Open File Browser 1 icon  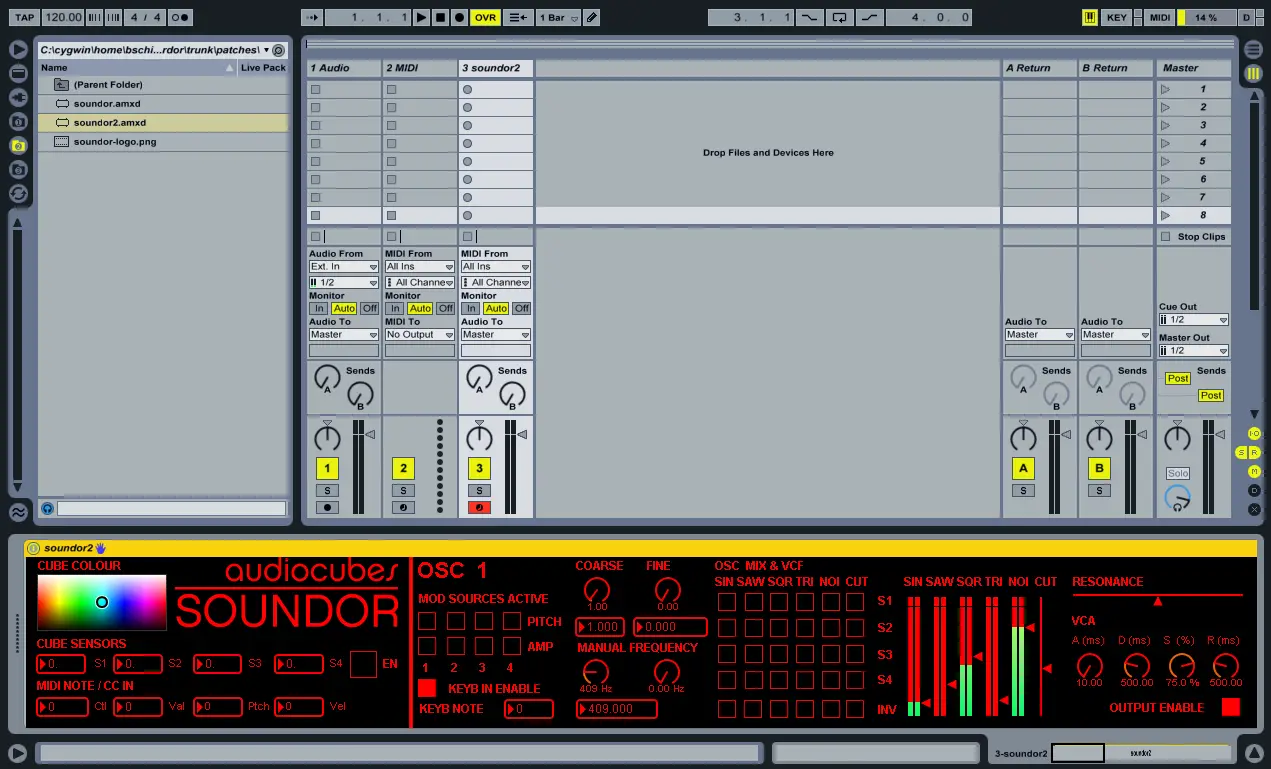(18, 121)
